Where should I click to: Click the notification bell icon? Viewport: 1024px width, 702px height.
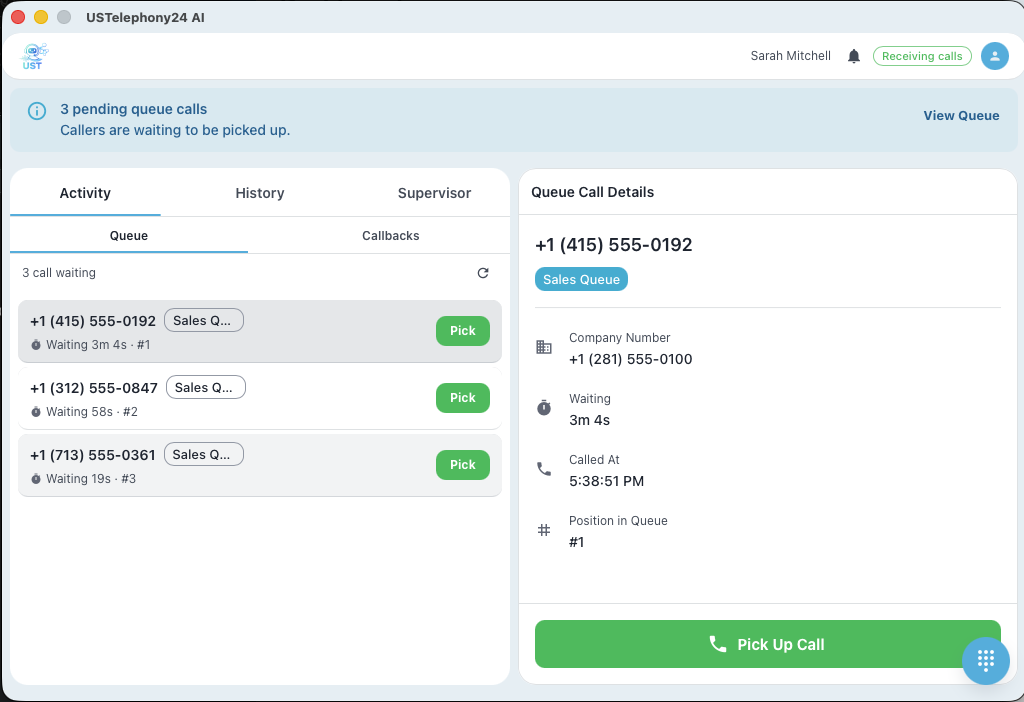pos(854,56)
